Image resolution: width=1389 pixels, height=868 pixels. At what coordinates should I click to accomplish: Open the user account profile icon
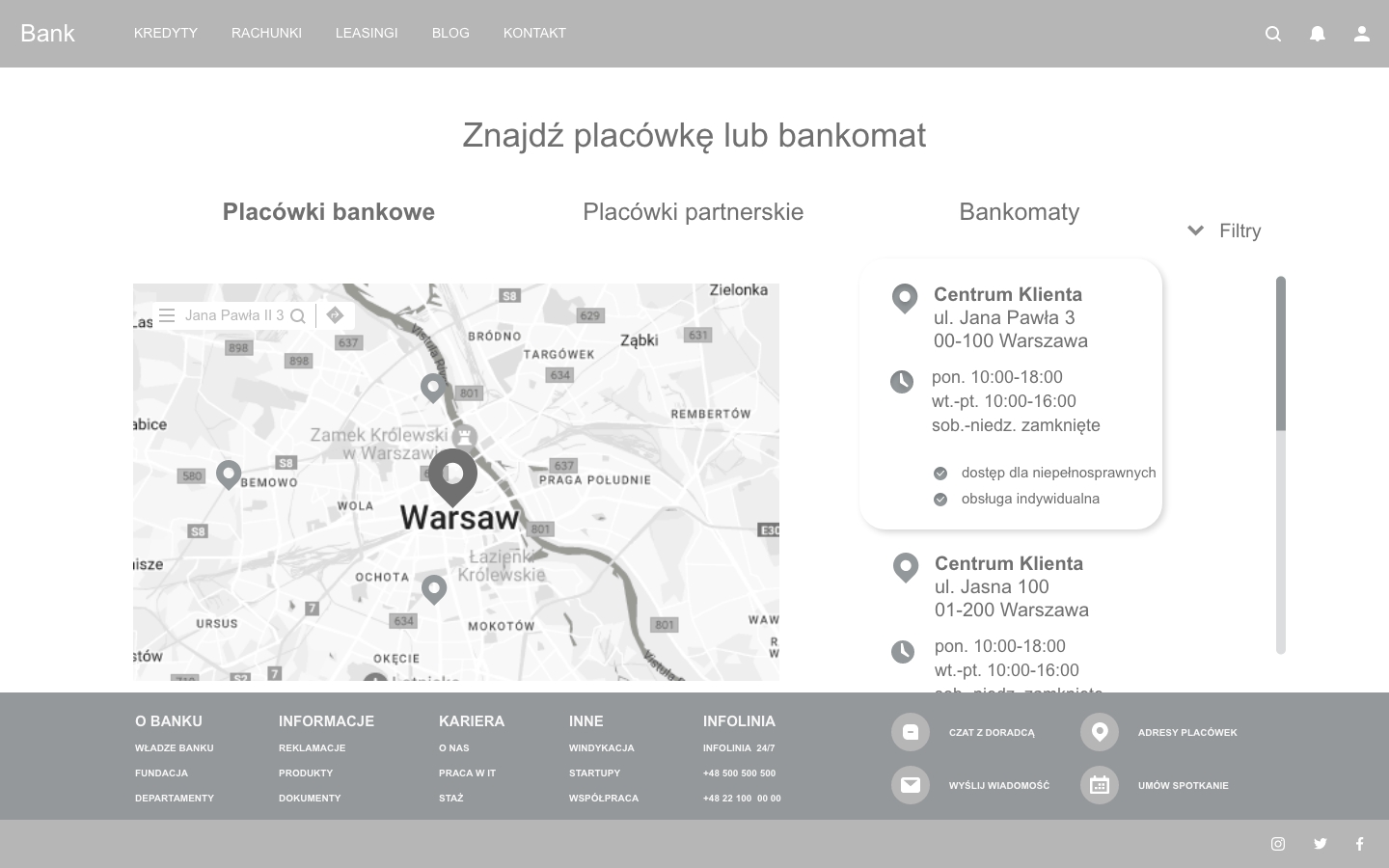point(1361,34)
